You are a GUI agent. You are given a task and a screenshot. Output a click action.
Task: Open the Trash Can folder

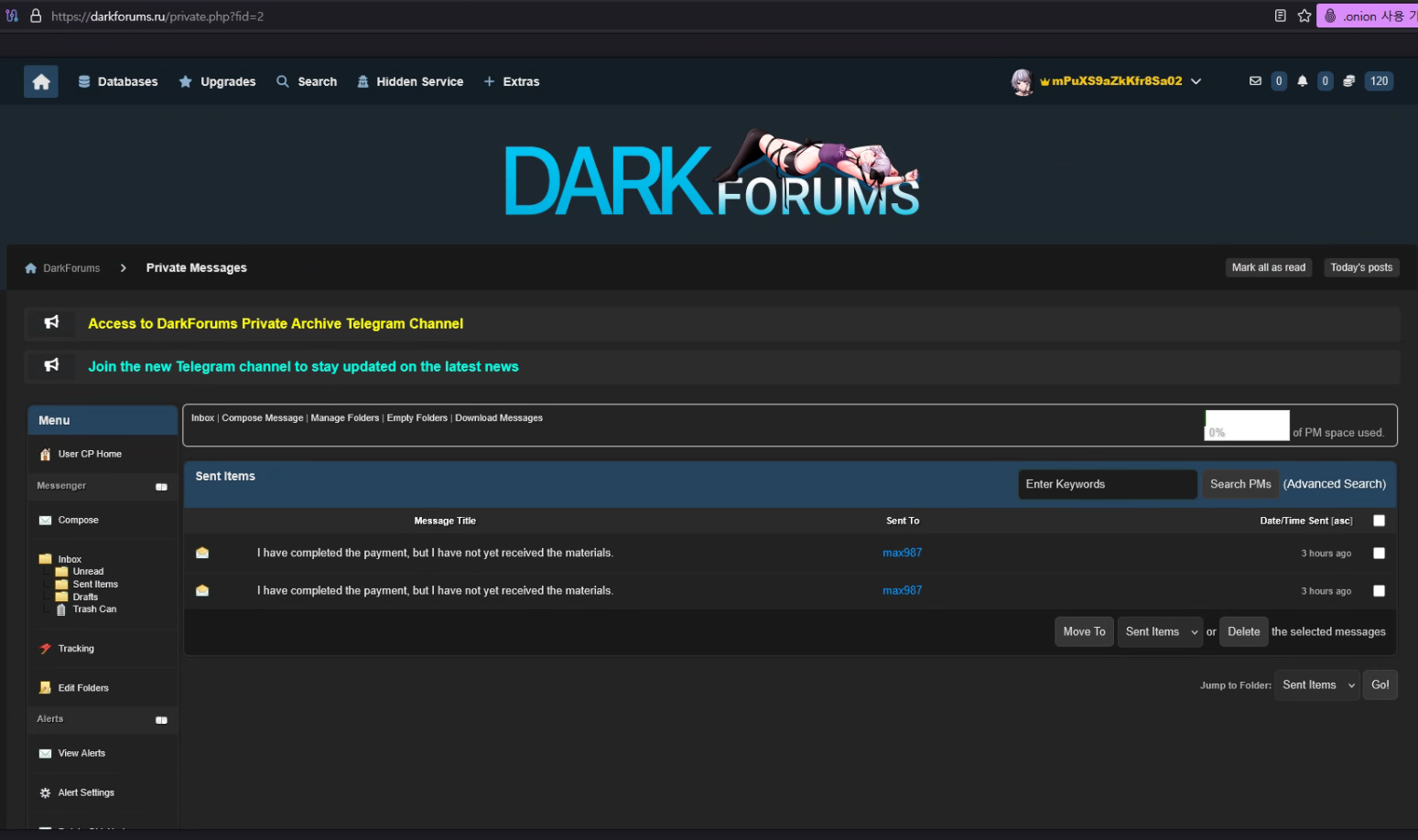tap(94, 608)
